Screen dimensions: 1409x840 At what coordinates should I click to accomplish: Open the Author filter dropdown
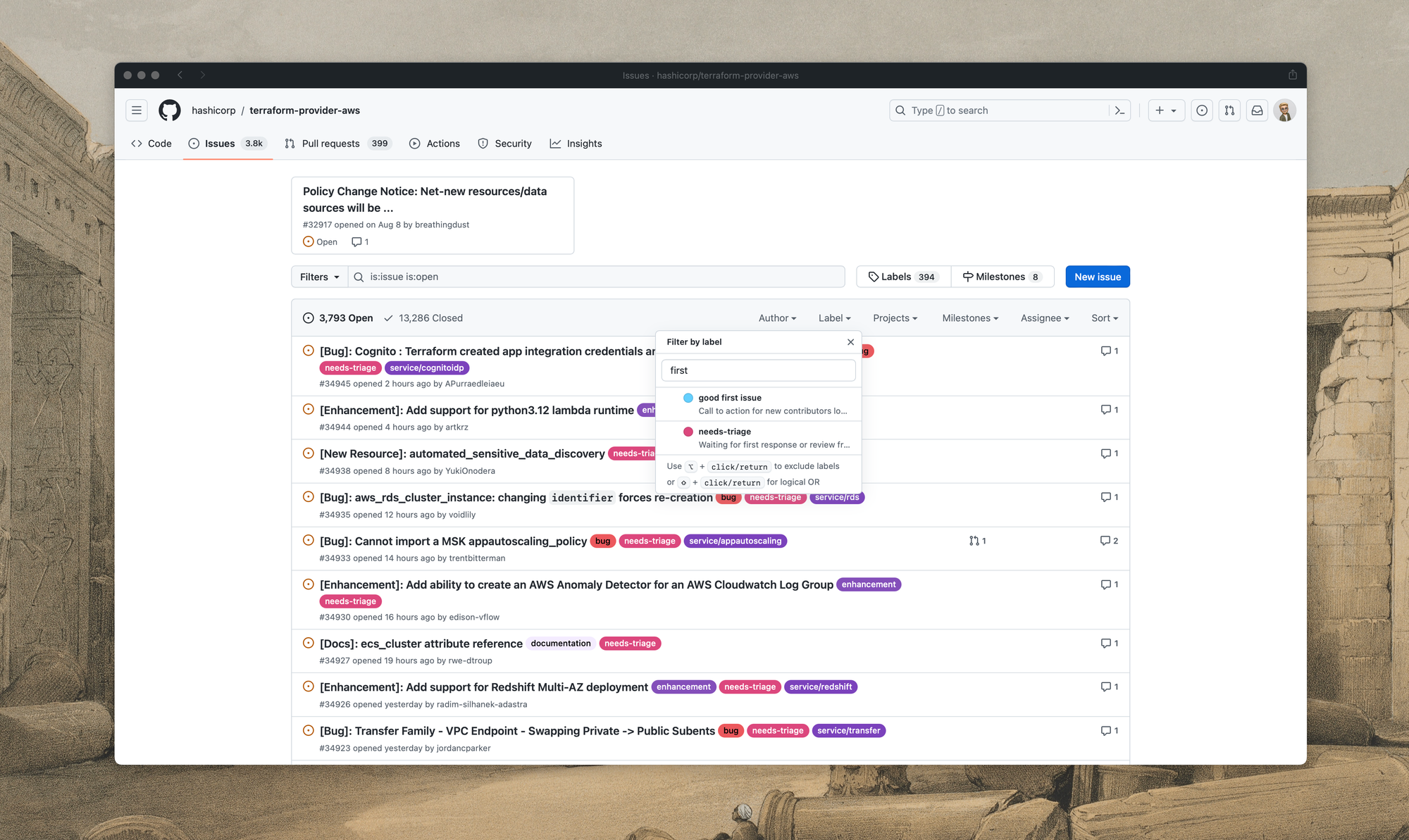point(777,318)
